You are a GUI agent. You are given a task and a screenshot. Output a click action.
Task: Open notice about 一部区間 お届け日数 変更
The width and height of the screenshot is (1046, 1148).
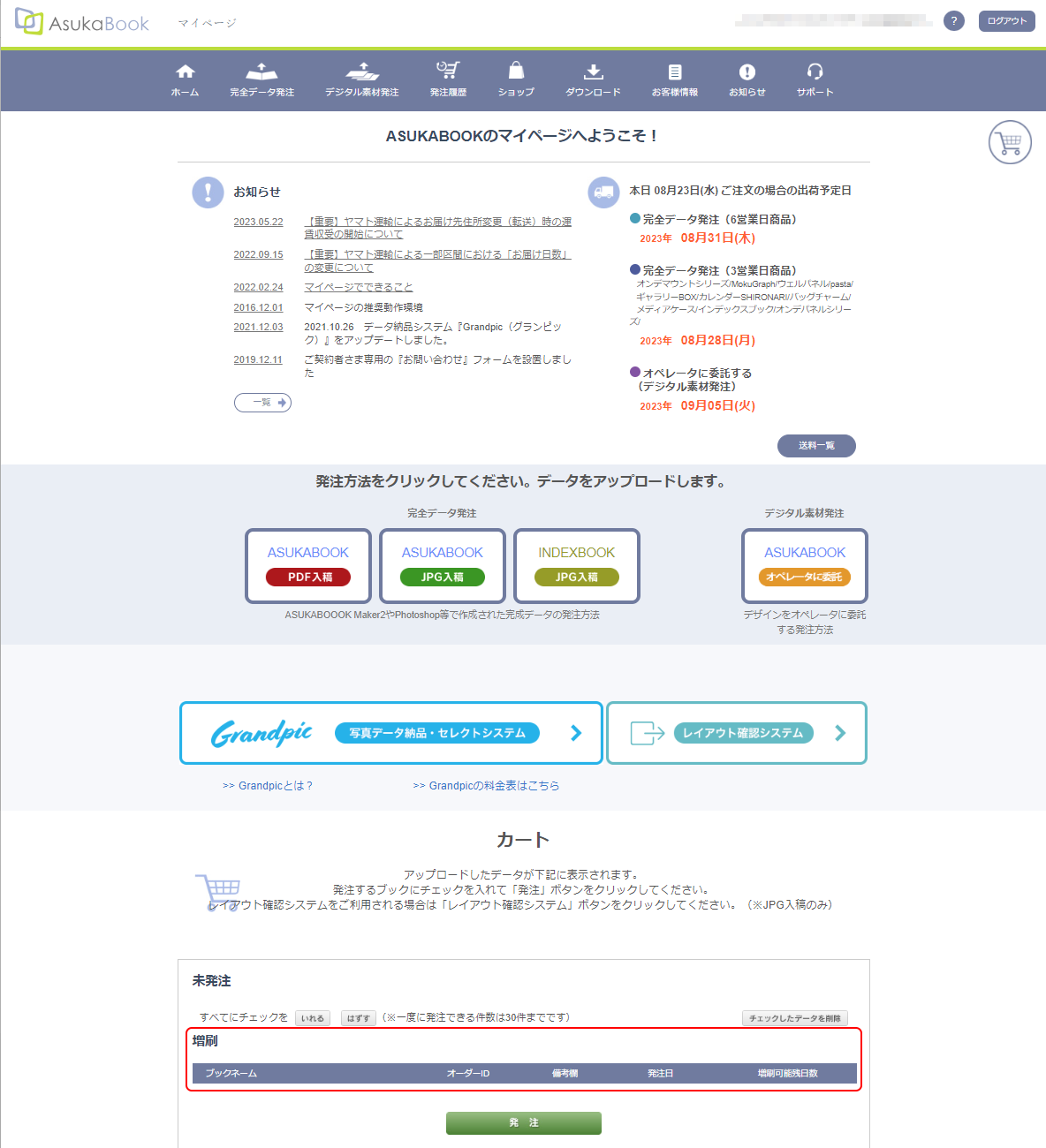pyautogui.click(x=437, y=261)
